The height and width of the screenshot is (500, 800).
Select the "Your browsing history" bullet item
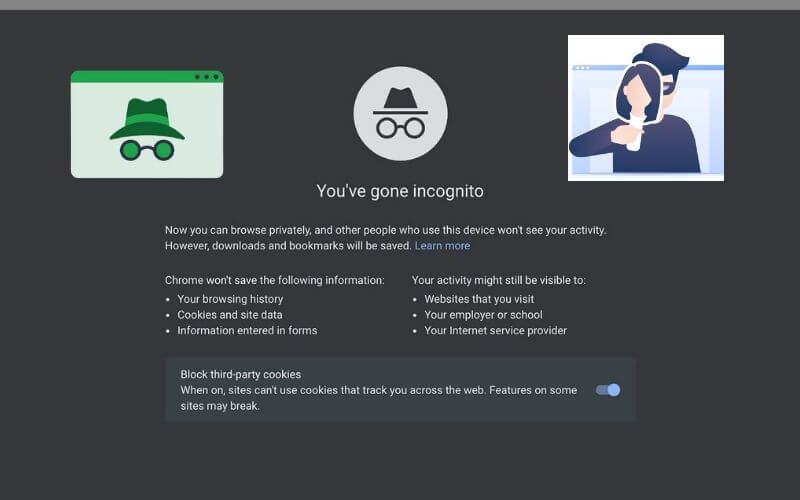pyautogui.click(x=230, y=299)
